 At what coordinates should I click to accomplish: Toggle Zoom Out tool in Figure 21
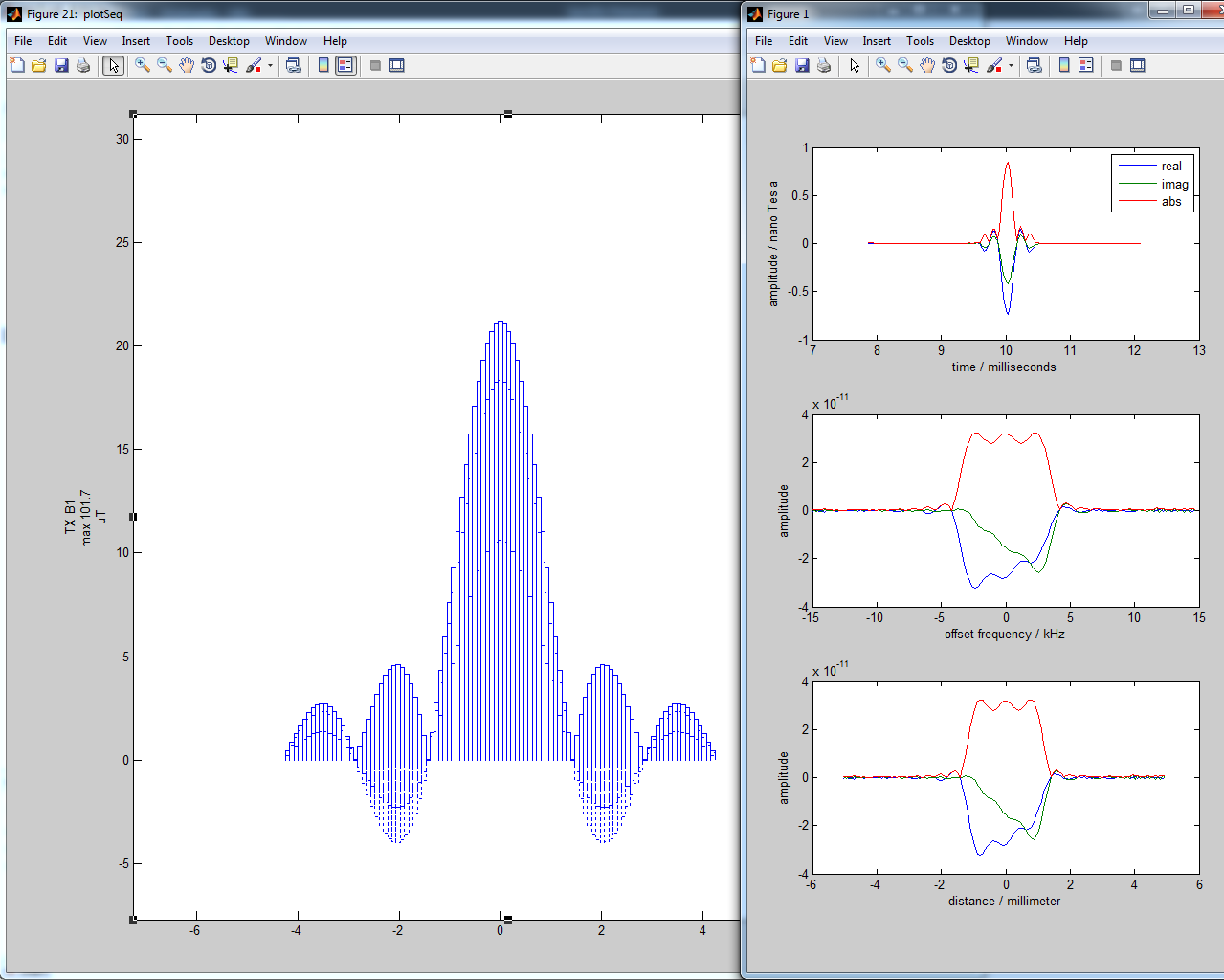click(x=165, y=65)
